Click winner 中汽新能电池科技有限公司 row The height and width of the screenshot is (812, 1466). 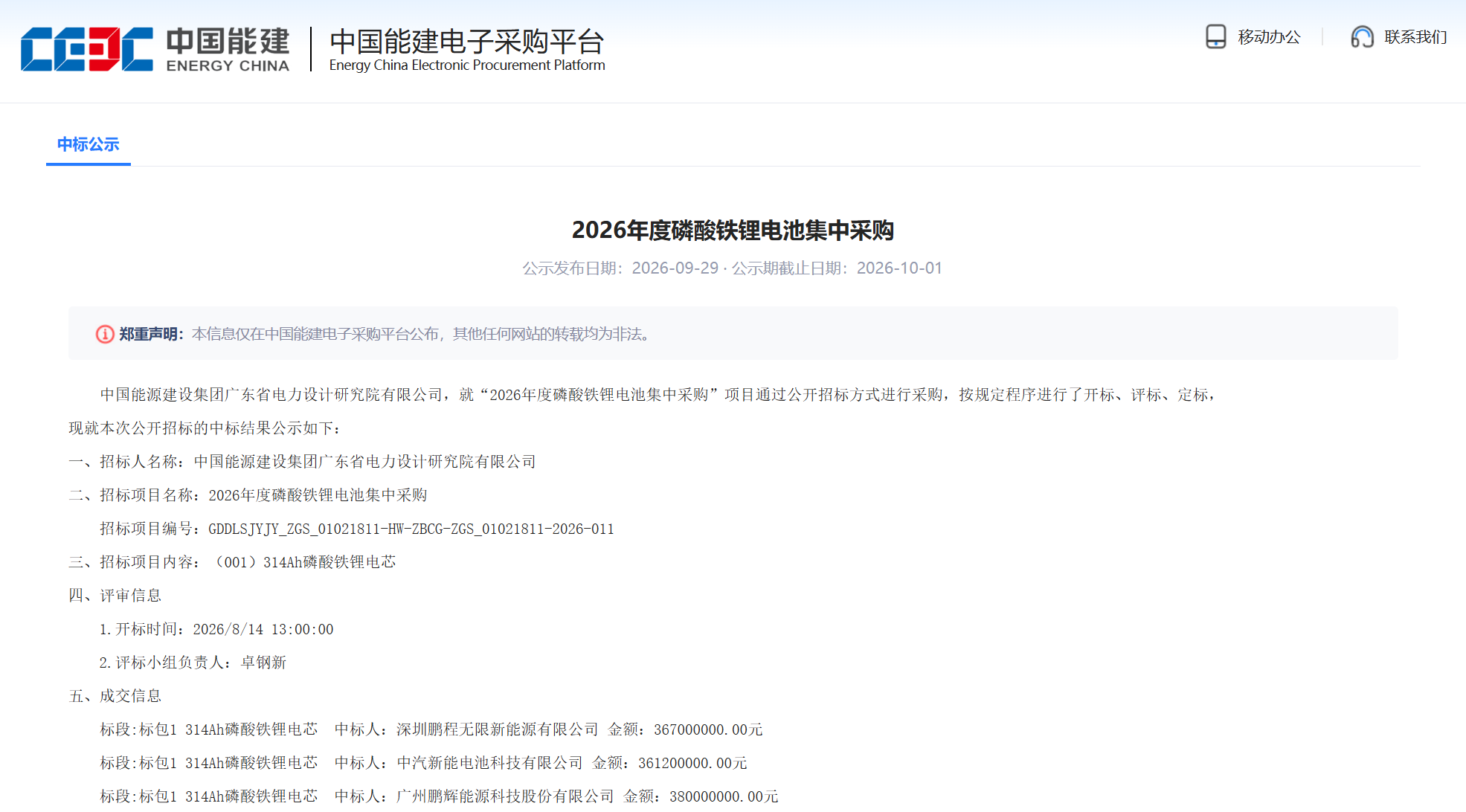pos(424,763)
